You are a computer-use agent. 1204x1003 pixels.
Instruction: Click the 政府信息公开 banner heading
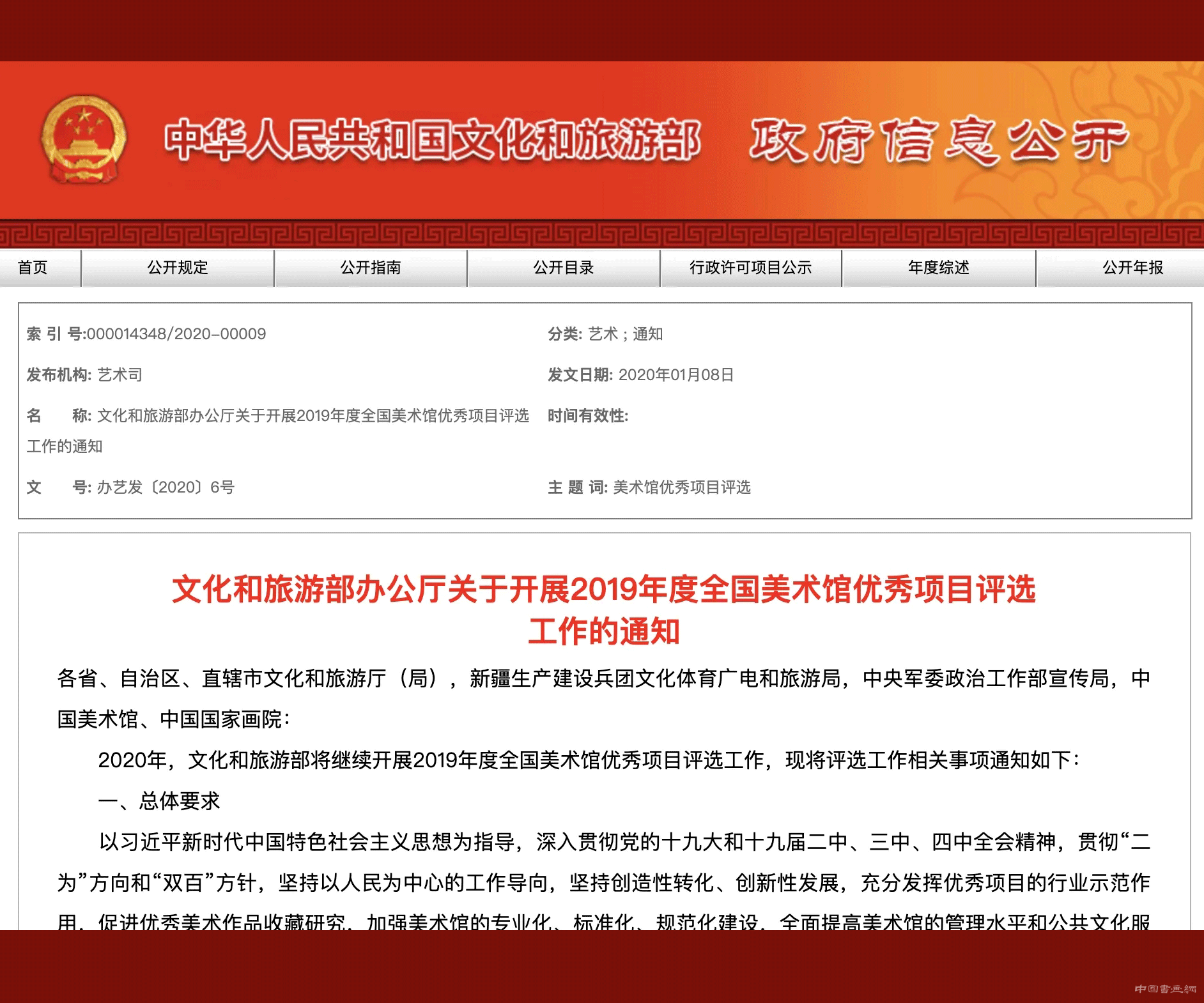coord(940,141)
